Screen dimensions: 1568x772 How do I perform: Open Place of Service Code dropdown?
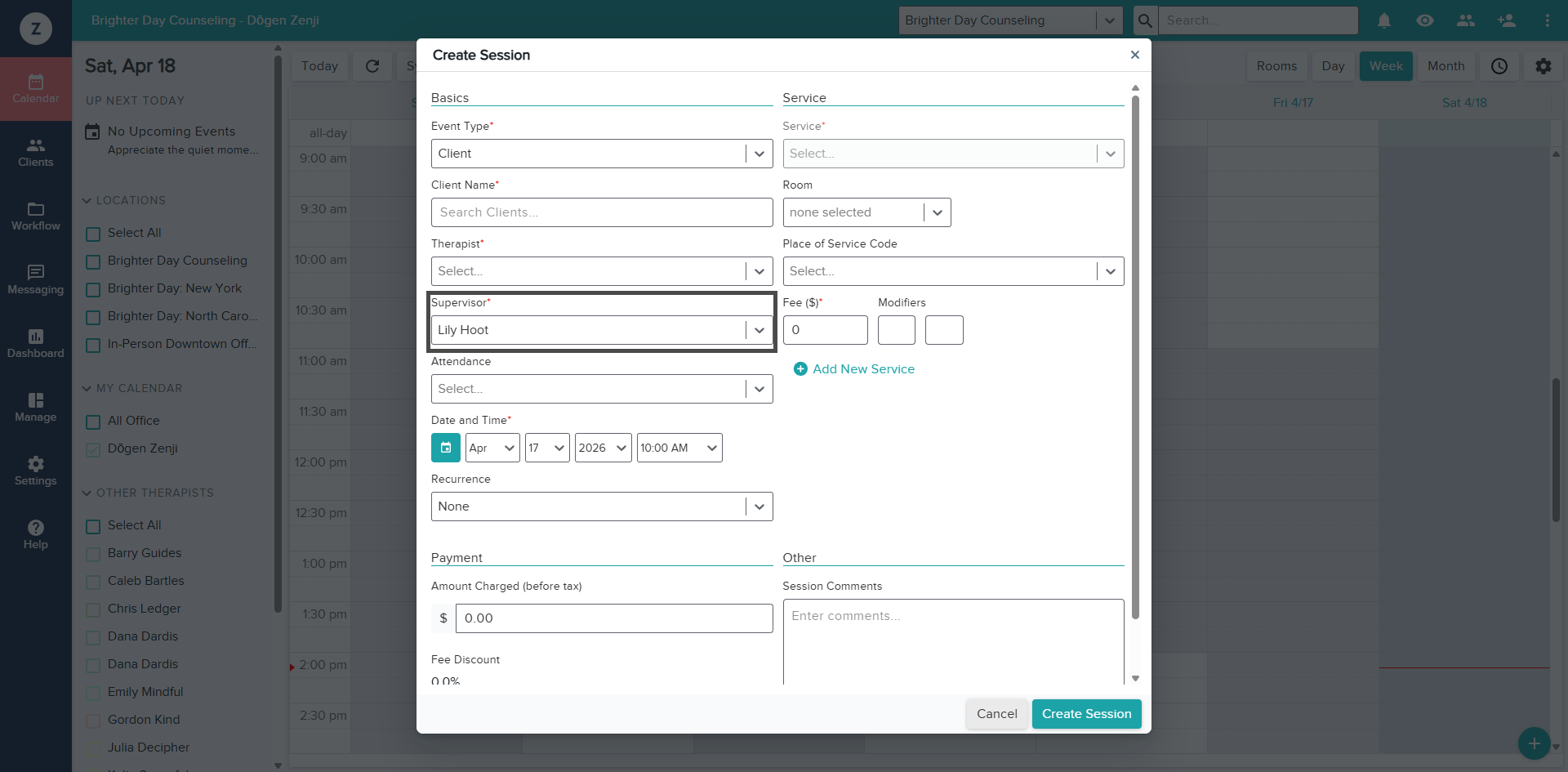click(953, 271)
